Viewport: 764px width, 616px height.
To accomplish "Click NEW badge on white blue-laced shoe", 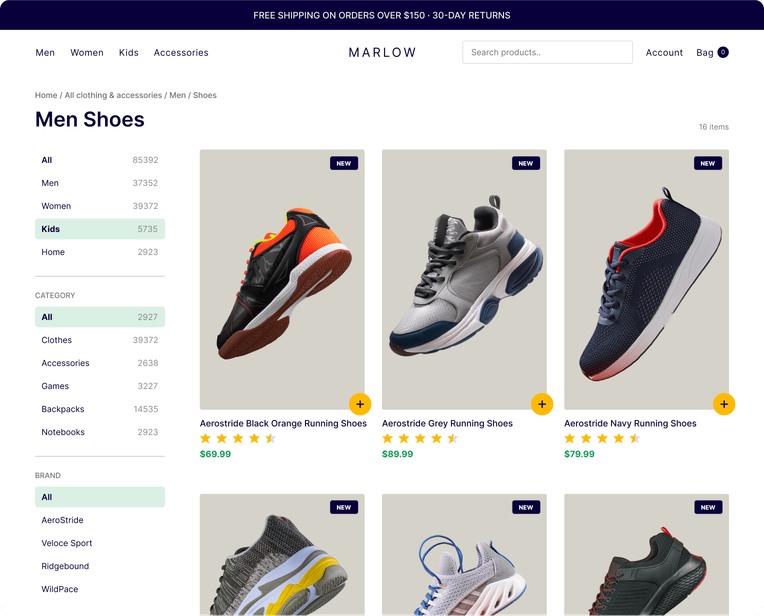I will pyautogui.click(x=526, y=507).
